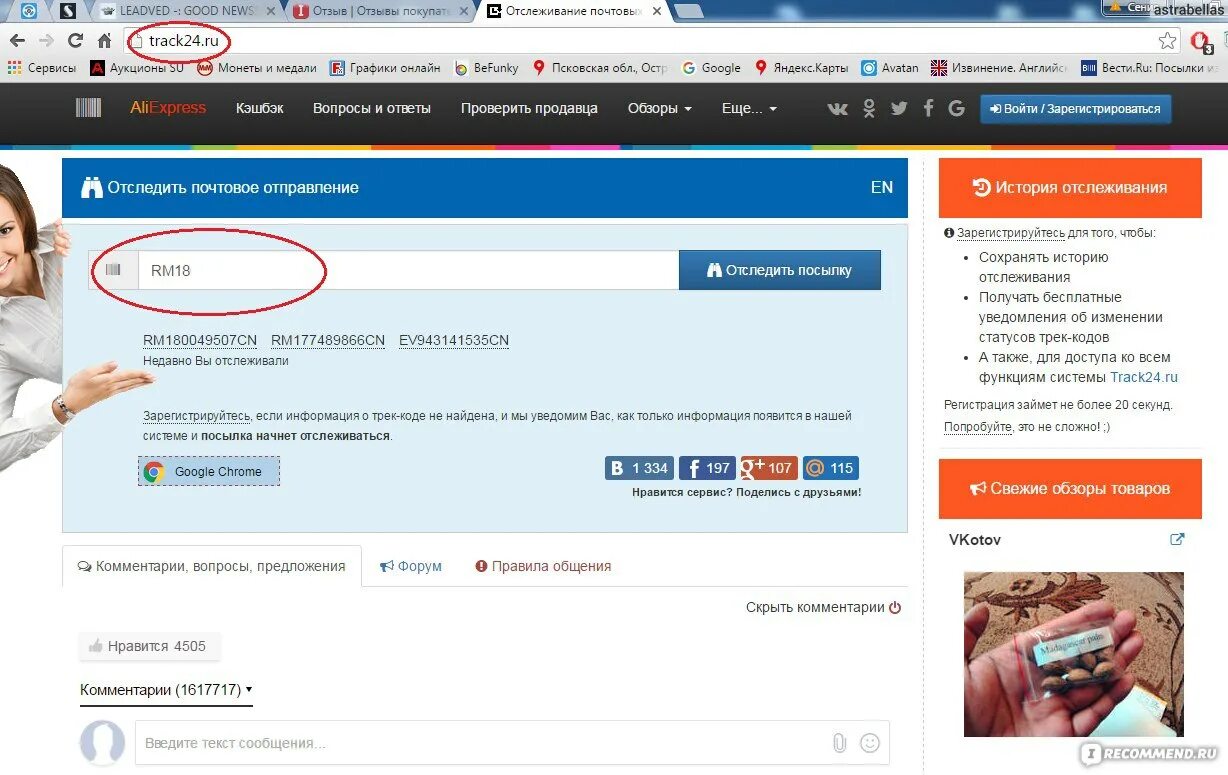Screen dimensions: 1228x775
Task: Click the user avatar beside comment box
Action: 102,743
